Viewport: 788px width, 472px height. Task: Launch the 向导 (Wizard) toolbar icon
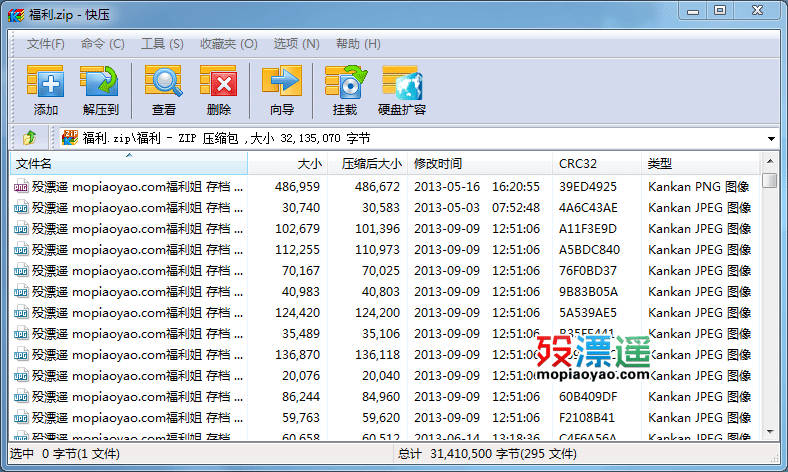point(282,81)
